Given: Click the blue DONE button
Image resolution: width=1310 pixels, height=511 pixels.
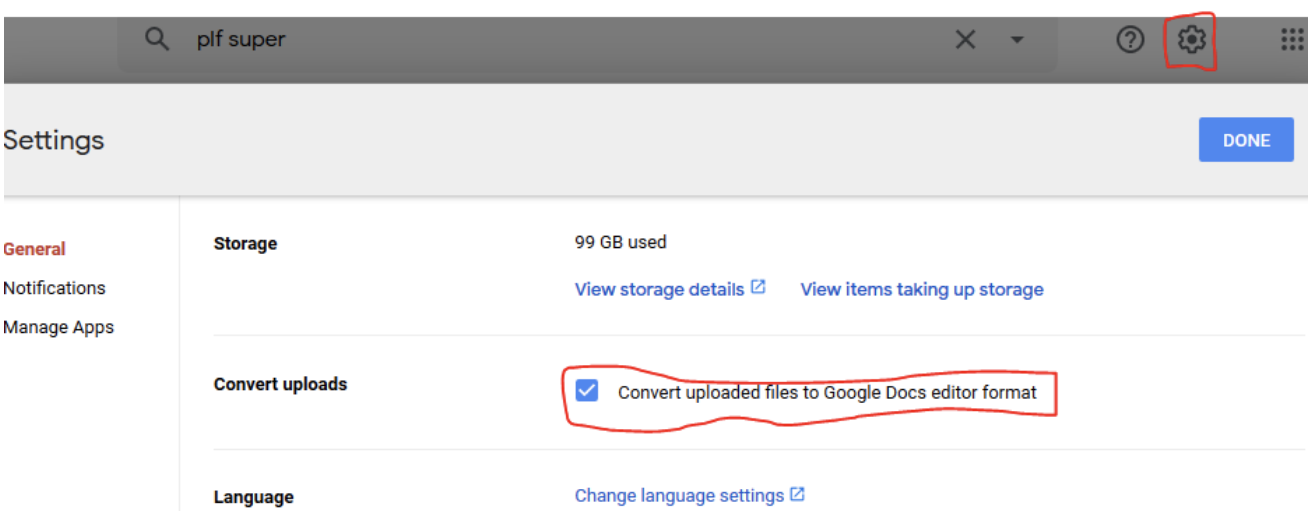Looking at the screenshot, I should tap(1246, 140).
